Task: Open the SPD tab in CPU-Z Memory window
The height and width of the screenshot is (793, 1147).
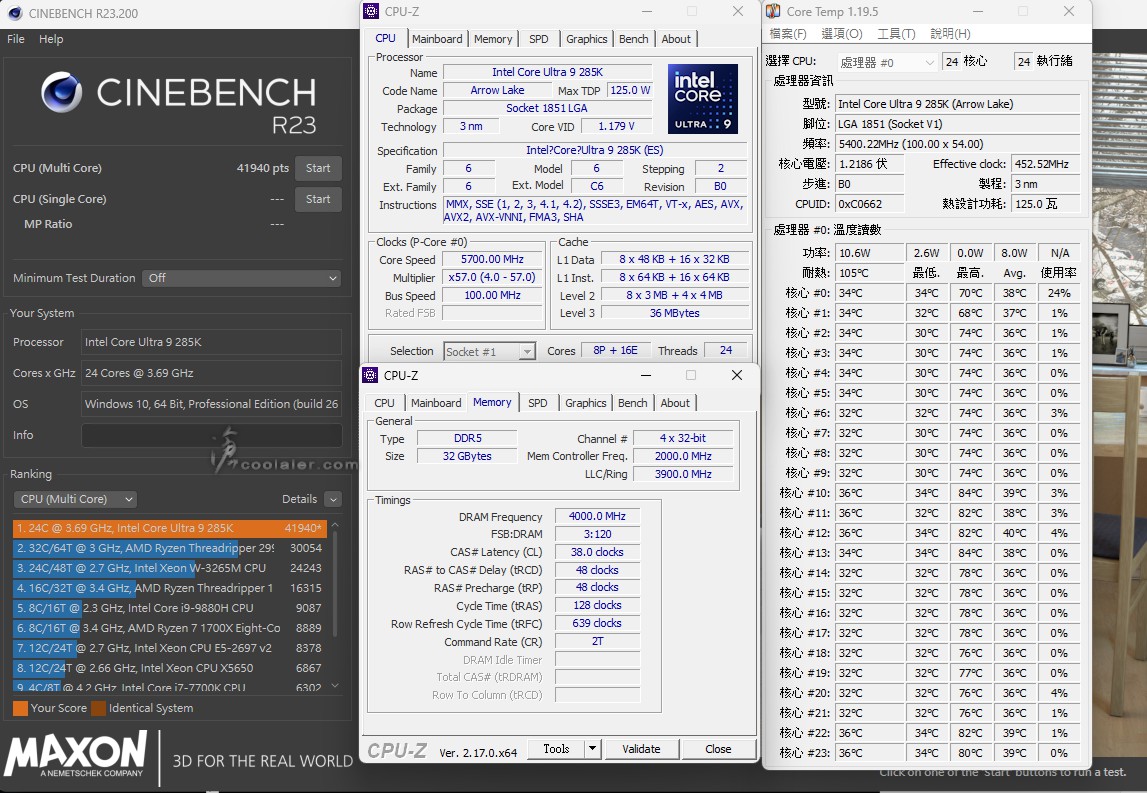Action: (538, 403)
